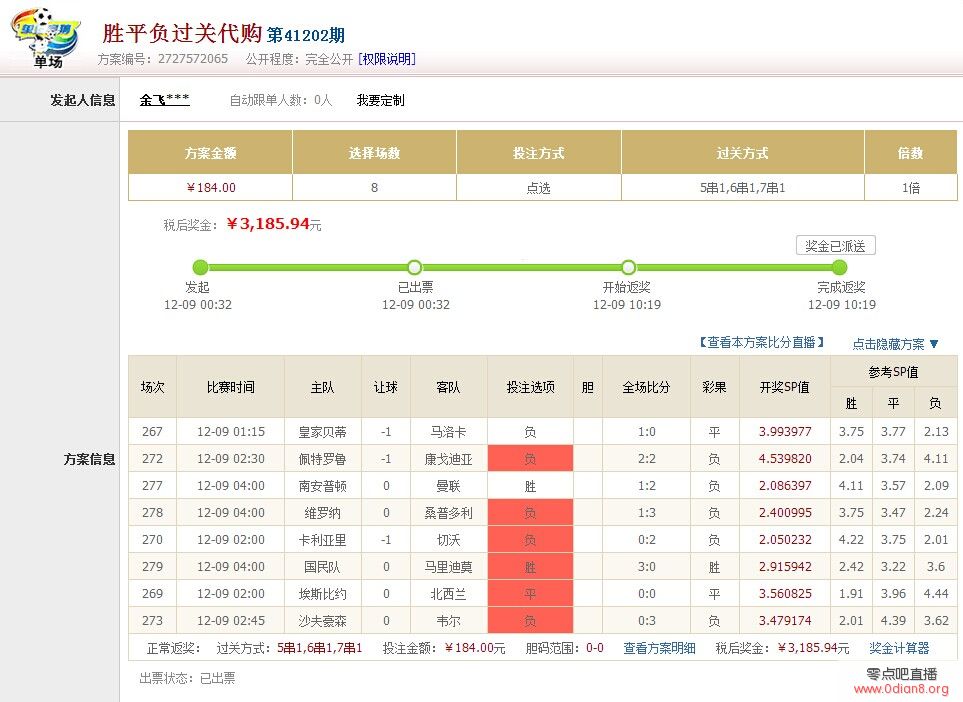
Task: Open initiator 金飞*** profile link
Action: [x=164, y=99]
